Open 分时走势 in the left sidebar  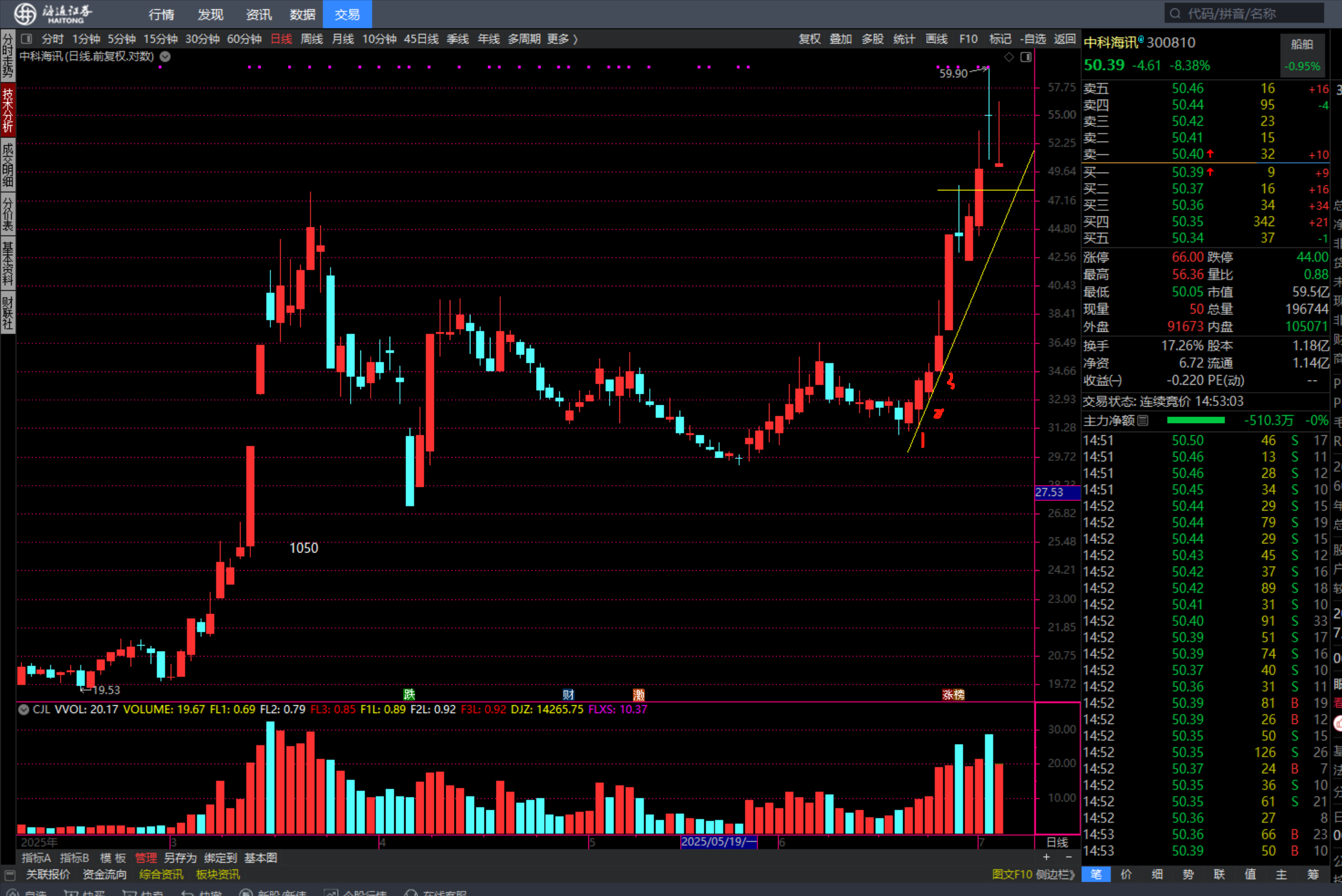[7, 56]
